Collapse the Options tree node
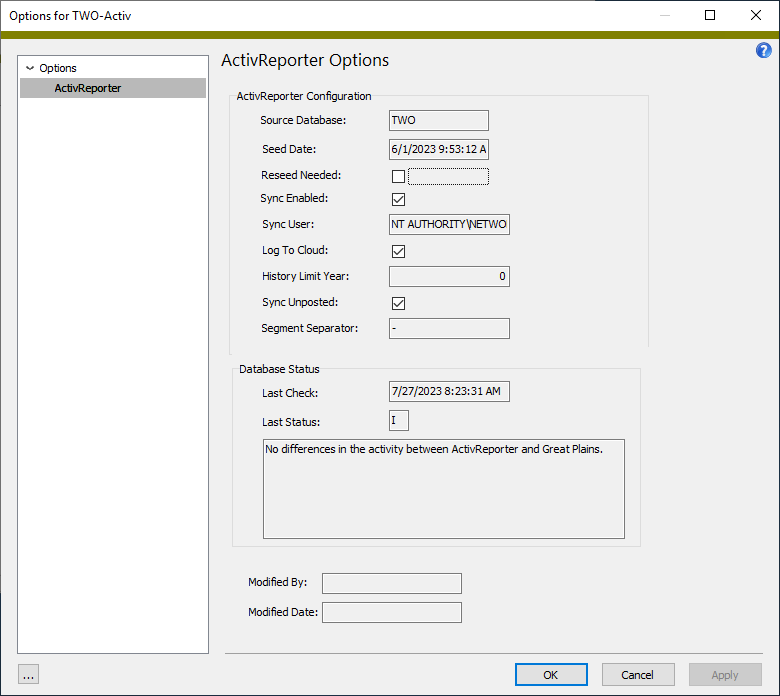Image resolution: width=780 pixels, height=696 pixels. point(30,68)
